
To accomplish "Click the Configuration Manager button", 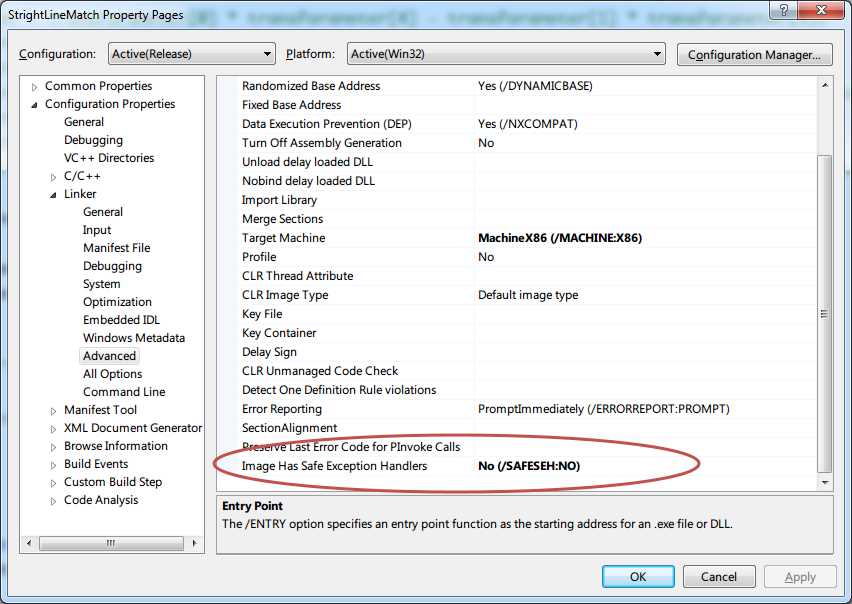I will [x=754, y=55].
